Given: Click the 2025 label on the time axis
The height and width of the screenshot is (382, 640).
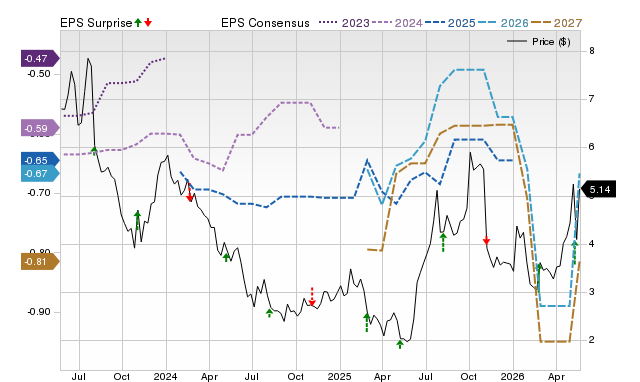Looking at the screenshot, I should [x=340, y=377].
